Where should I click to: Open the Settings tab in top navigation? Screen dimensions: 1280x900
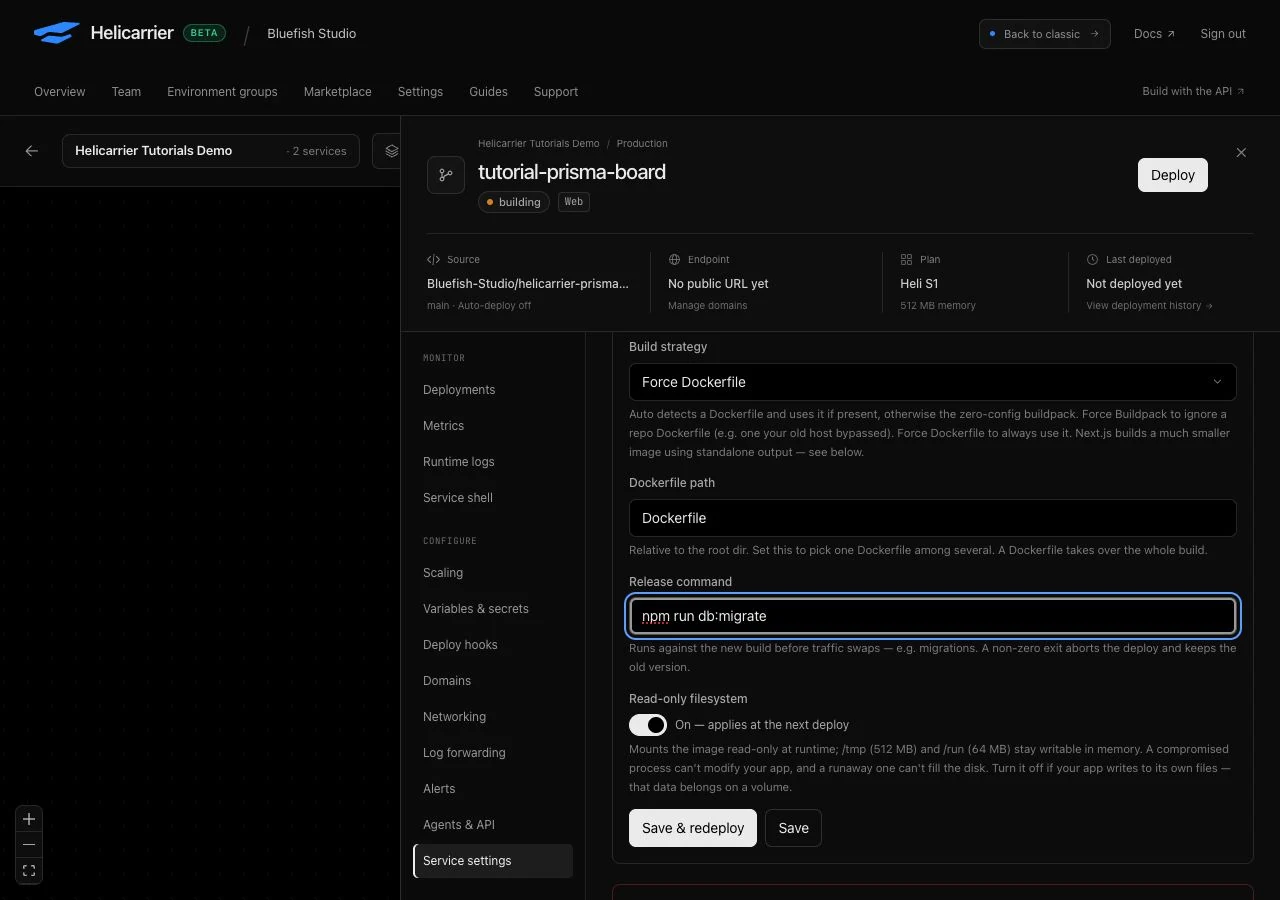420,91
